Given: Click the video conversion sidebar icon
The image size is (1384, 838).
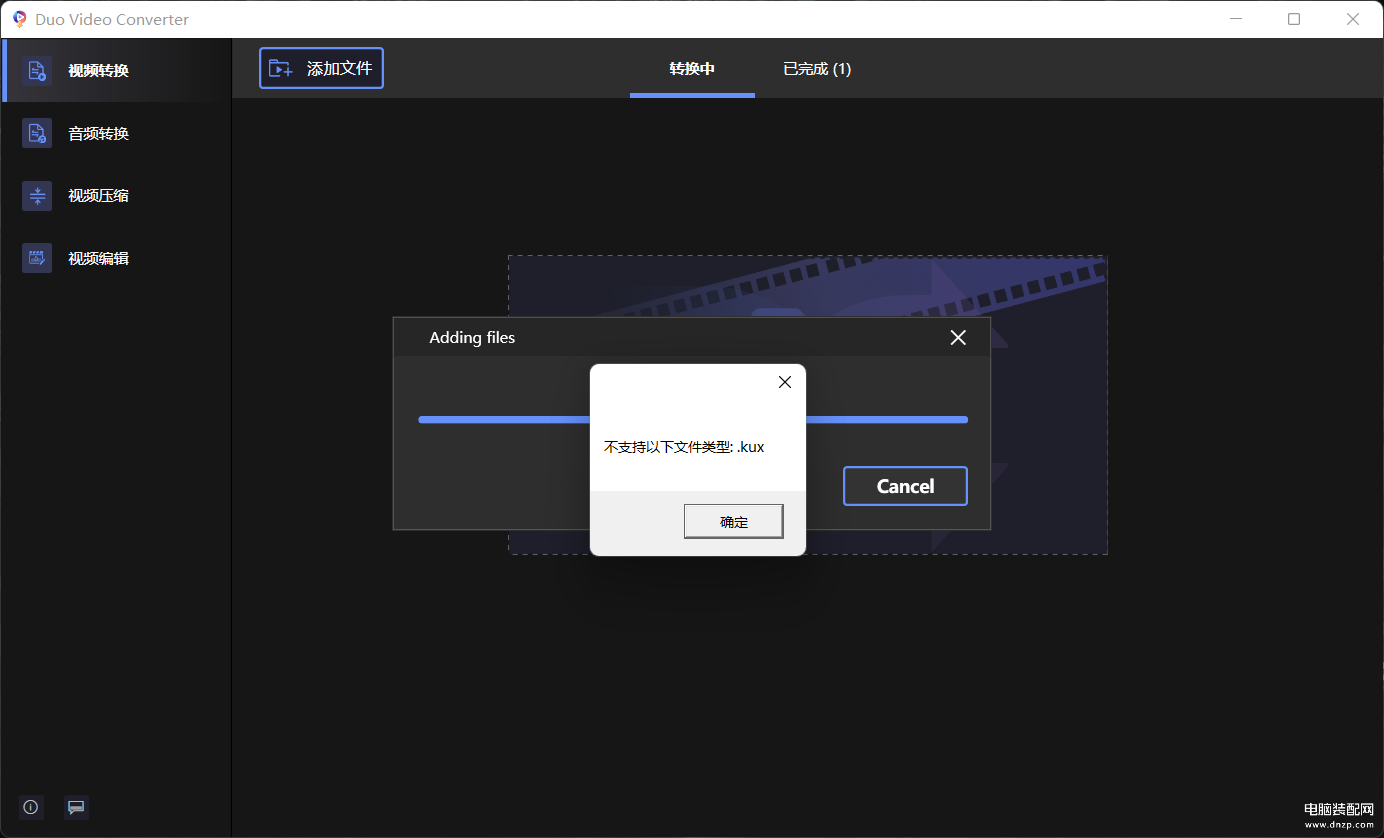Looking at the screenshot, I should (37, 70).
